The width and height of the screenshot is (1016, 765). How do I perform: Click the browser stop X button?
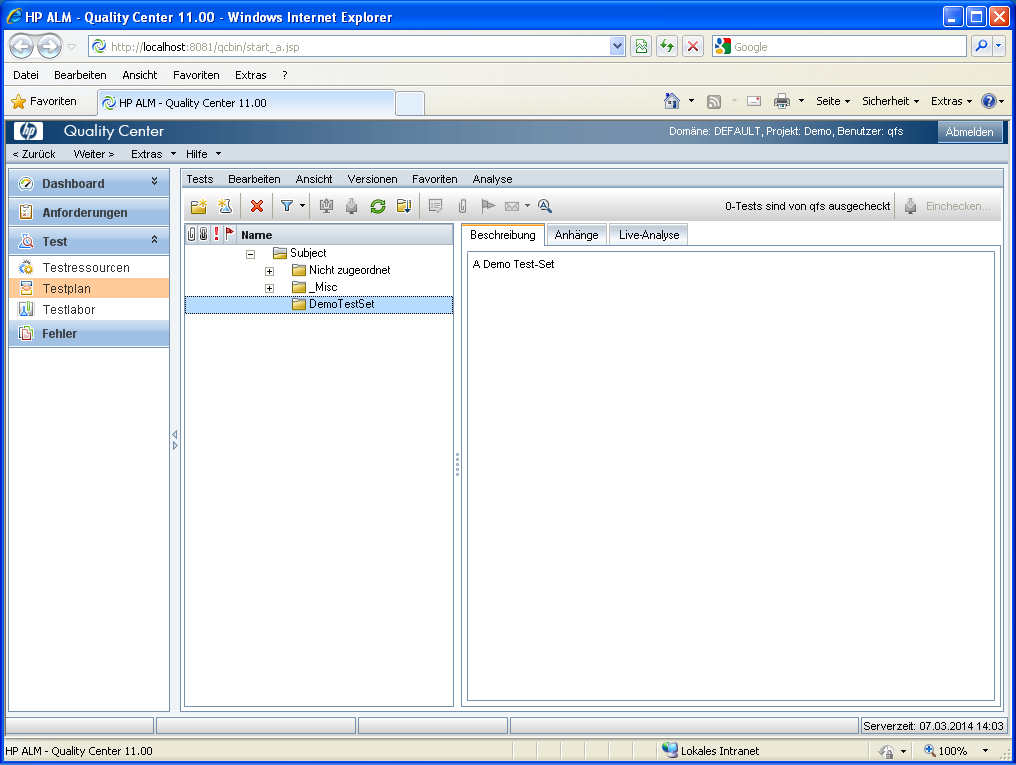click(x=693, y=47)
